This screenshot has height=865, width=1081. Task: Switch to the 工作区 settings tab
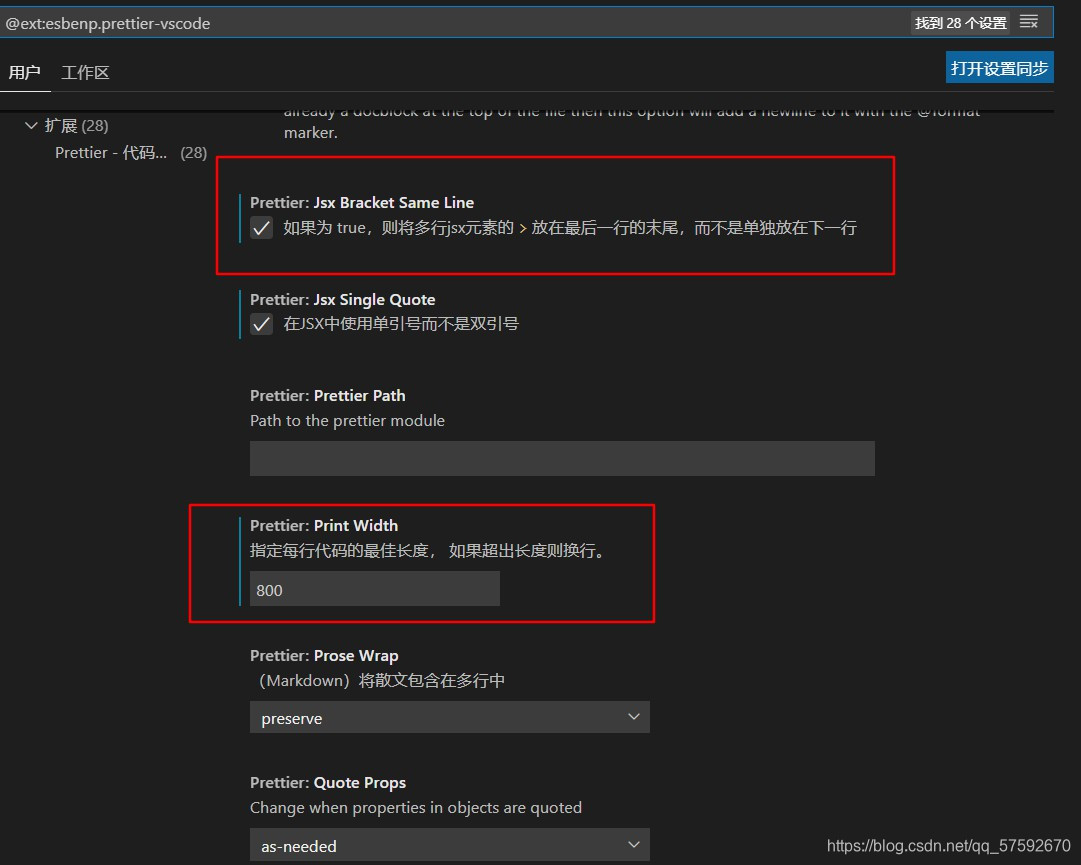coord(85,72)
